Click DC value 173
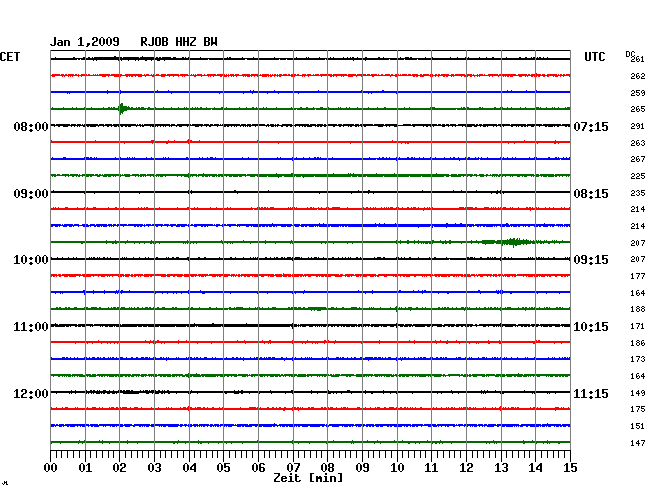This screenshot has width=650, height=494. pos(638,359)
